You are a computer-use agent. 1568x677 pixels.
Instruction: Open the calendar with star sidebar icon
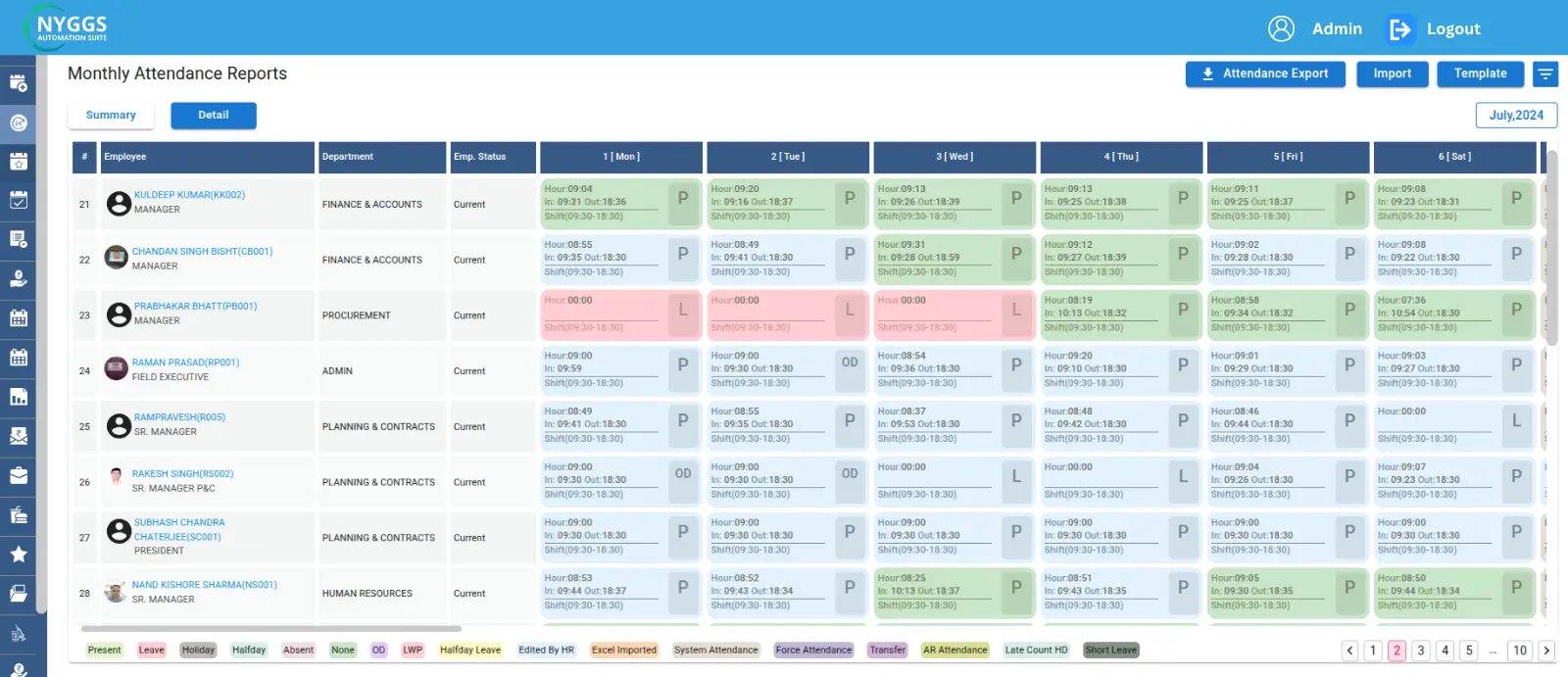tap(18, 162)
